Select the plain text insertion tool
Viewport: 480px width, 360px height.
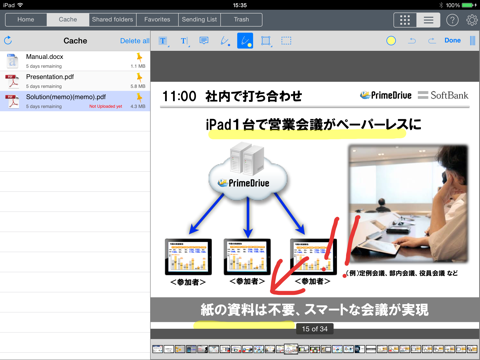[184, 41]
